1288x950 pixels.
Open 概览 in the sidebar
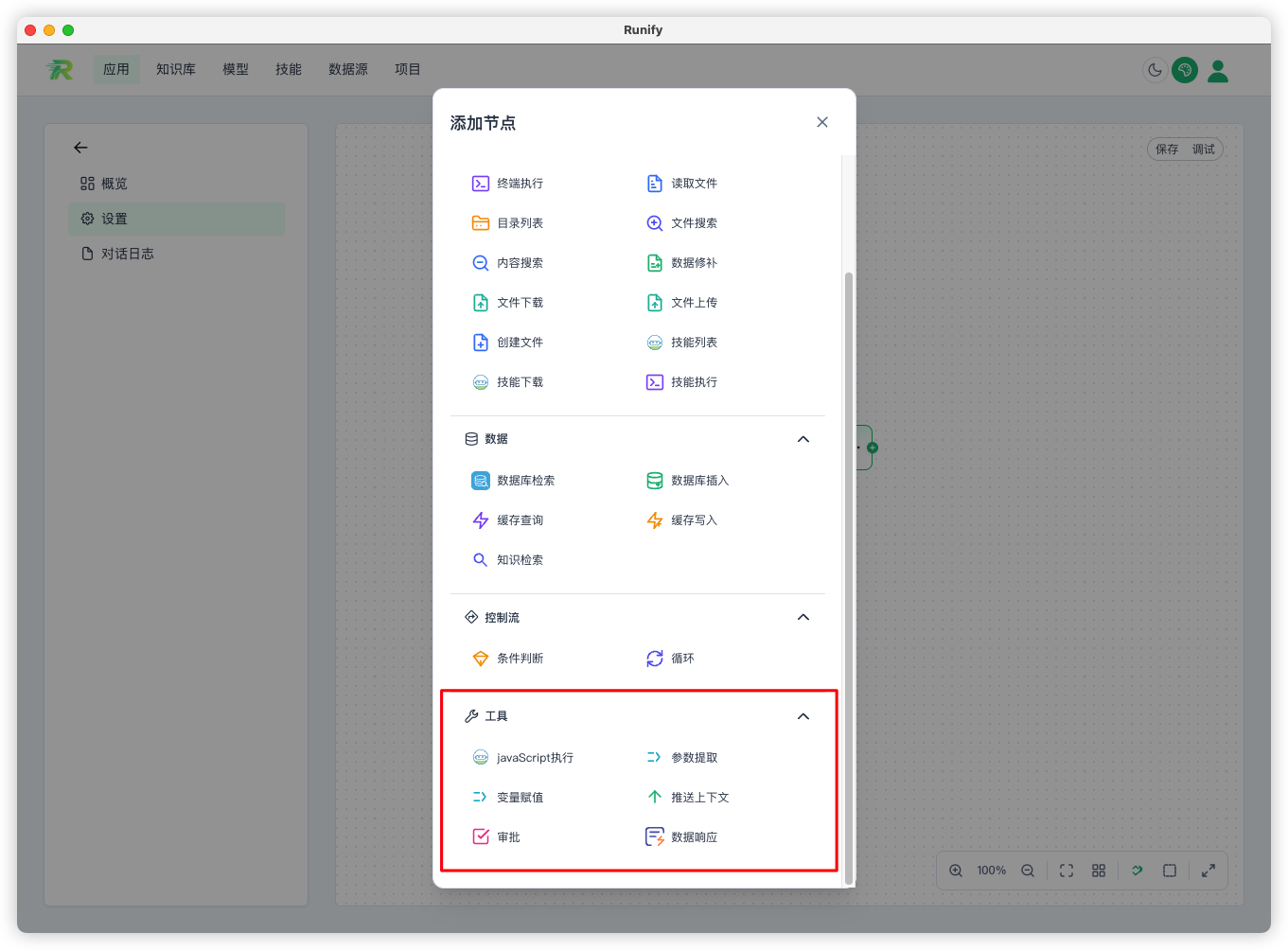(176, 184)
